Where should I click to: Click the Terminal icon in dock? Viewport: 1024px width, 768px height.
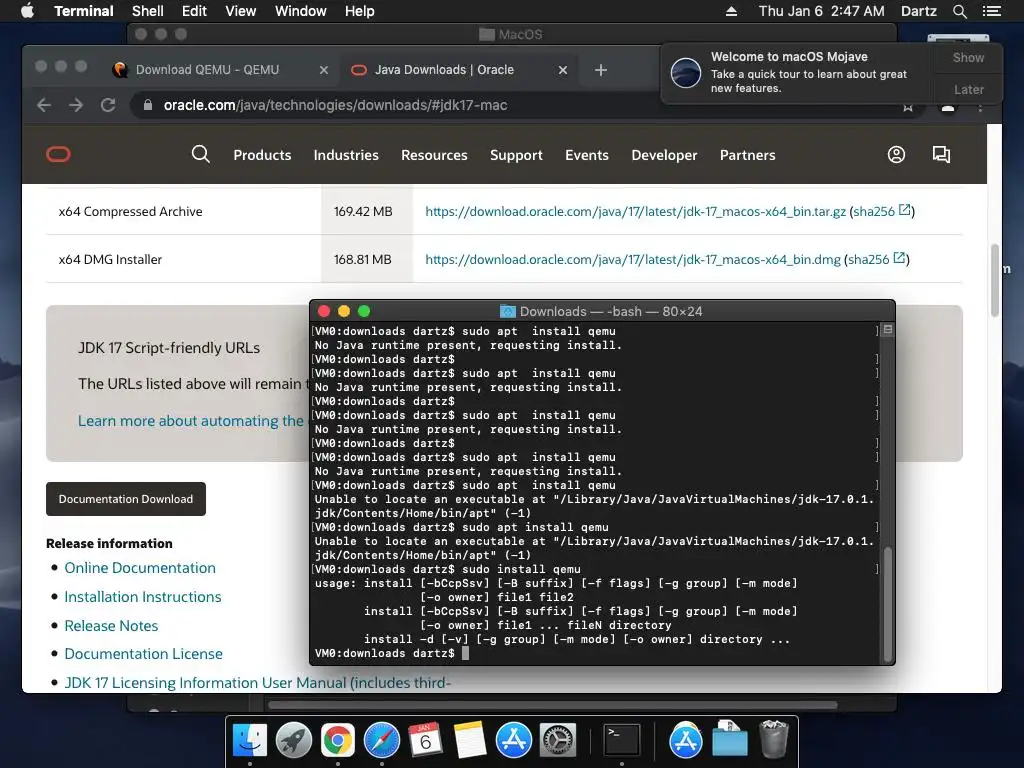[622, 741]
